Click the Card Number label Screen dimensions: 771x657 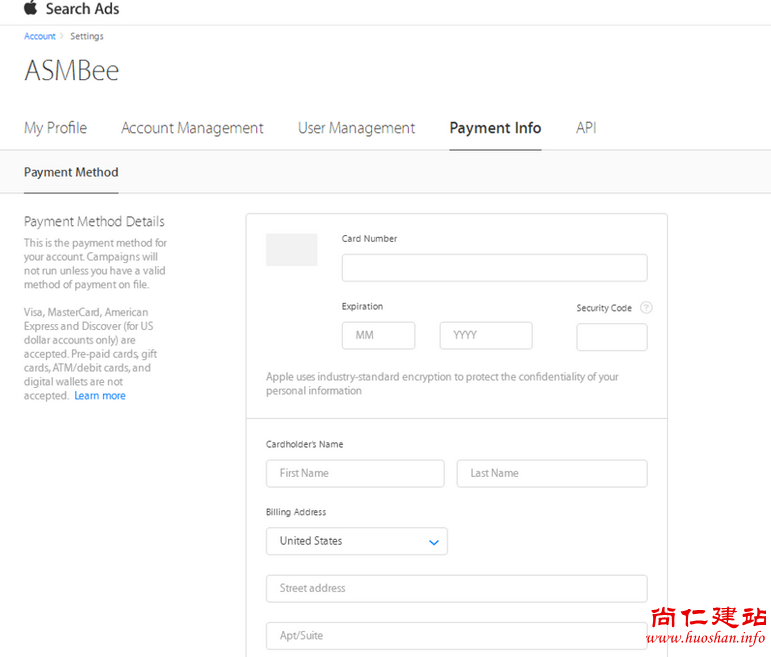coord(369,239)
